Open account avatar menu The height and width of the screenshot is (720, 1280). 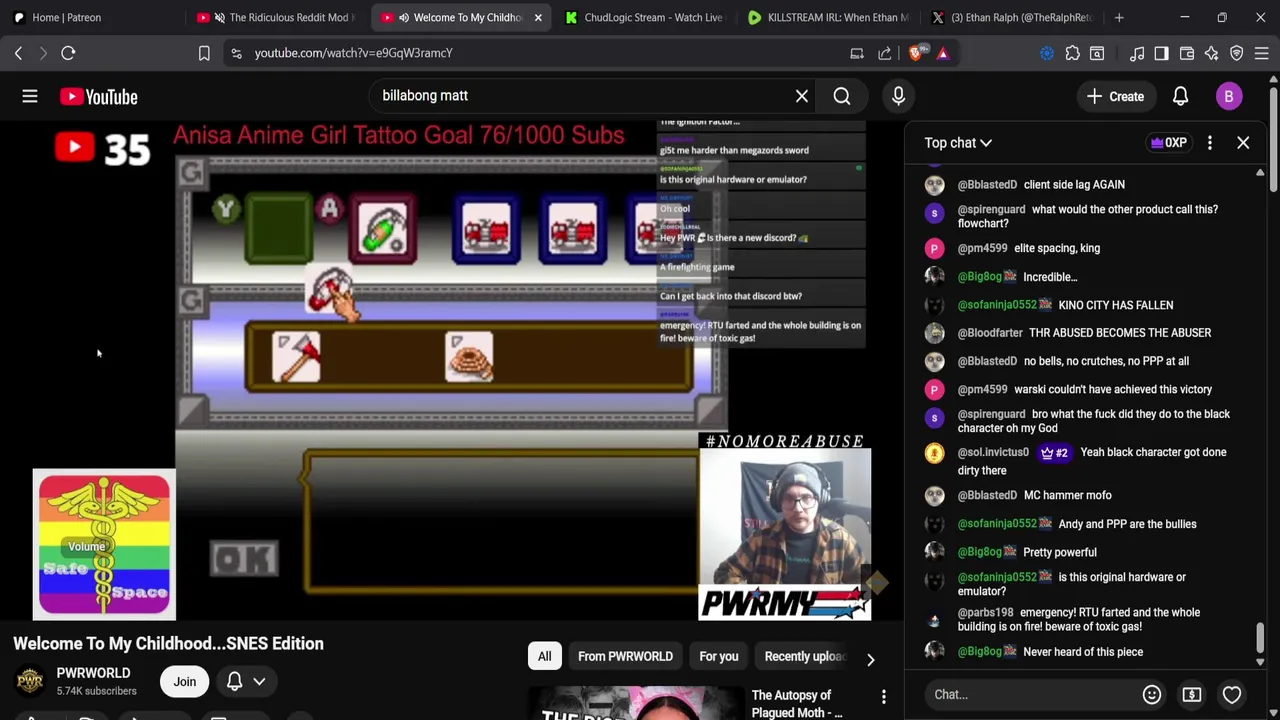[x=1229, y=96]
